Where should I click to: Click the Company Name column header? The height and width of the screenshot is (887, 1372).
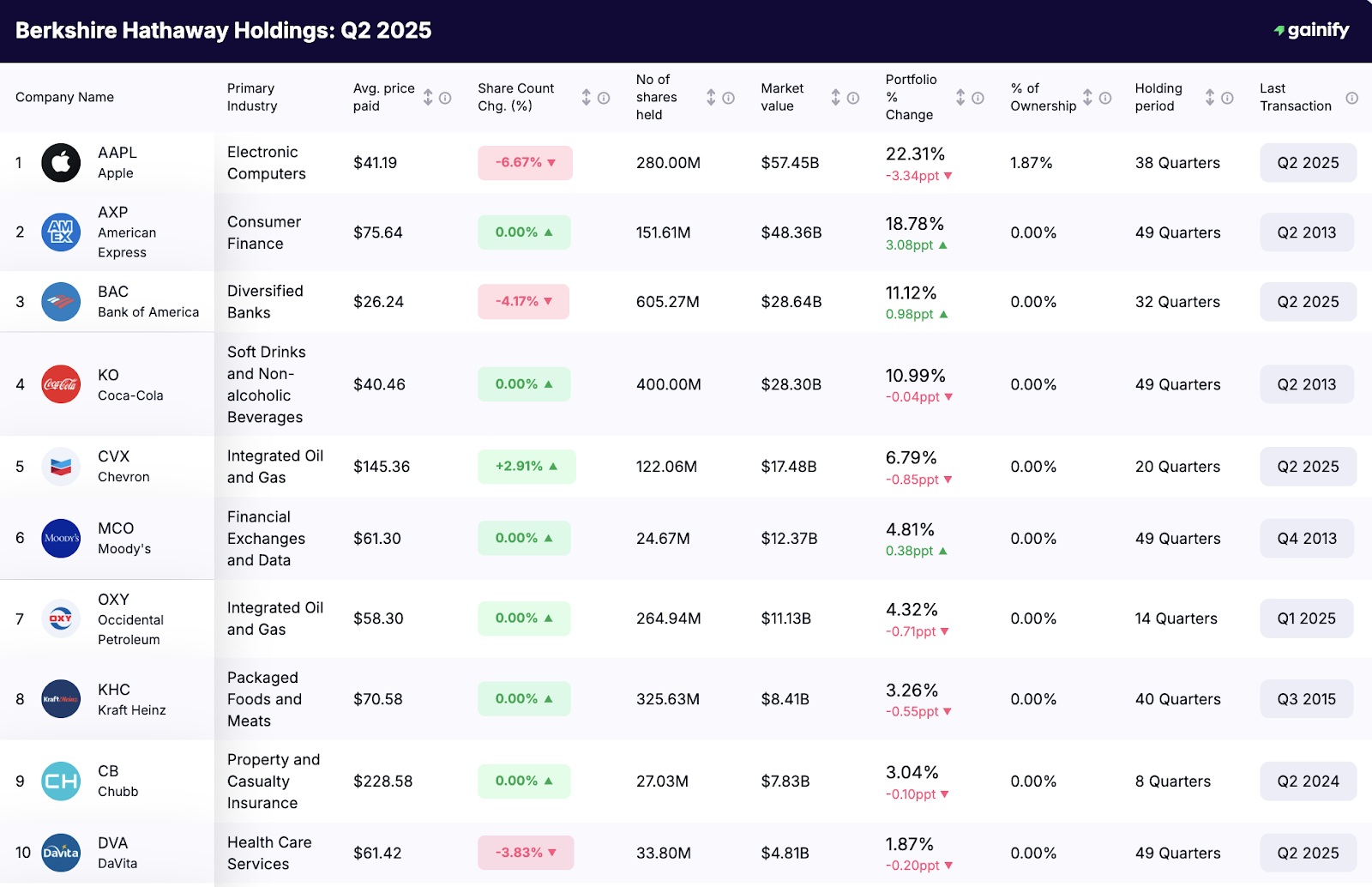pos(64,98)
